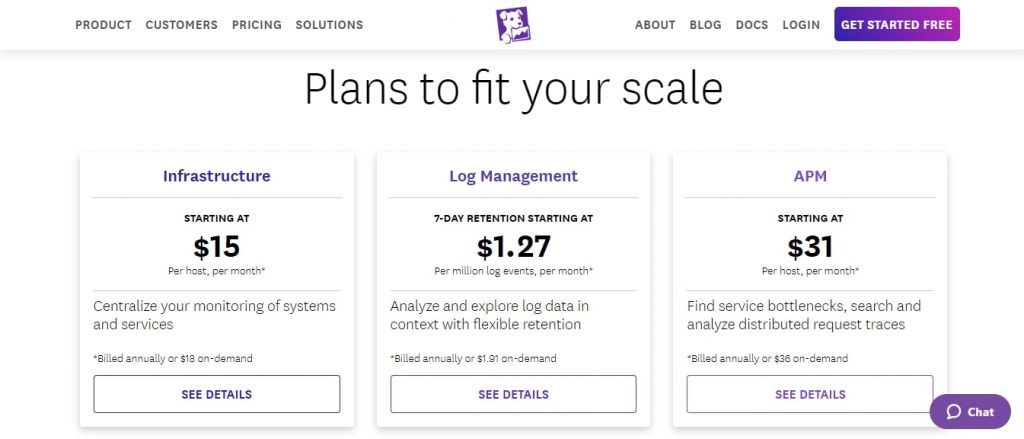
Task: Click the $31 APM price
Action: coord(810,247)
